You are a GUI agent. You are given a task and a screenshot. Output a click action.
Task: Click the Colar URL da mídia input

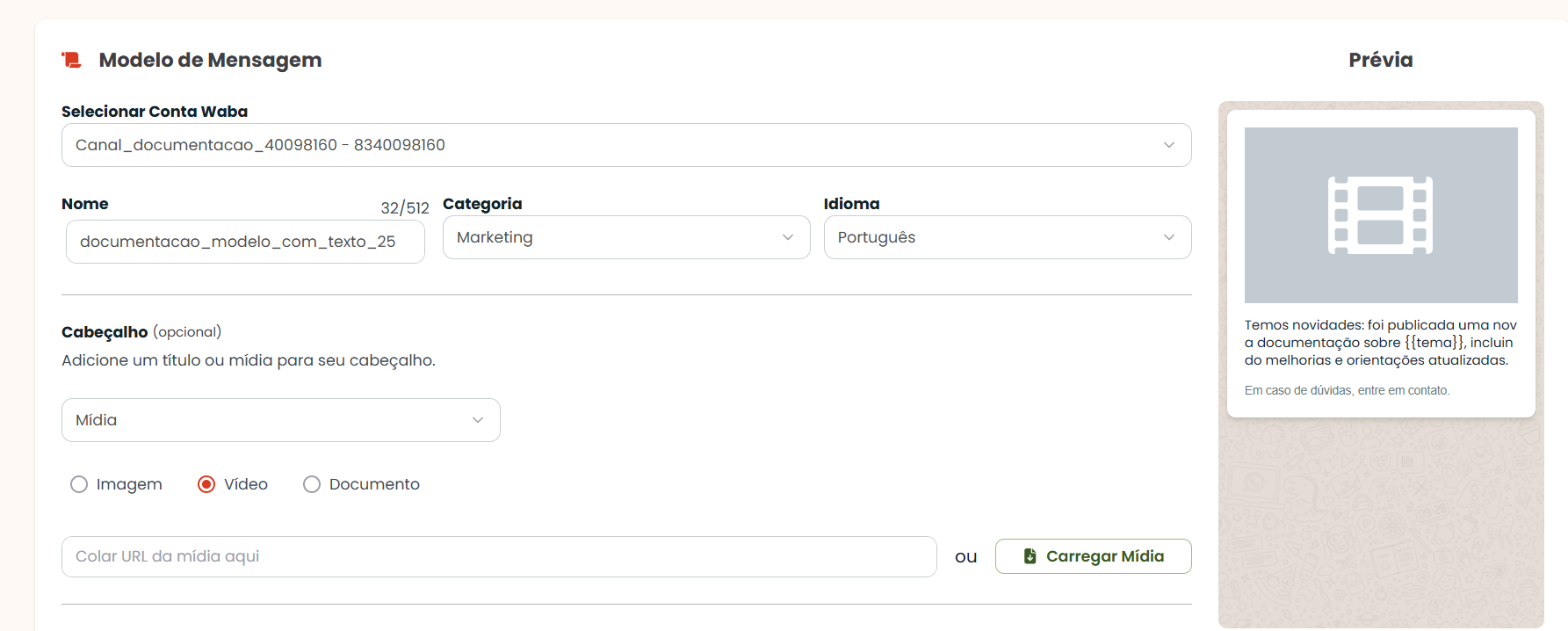499,556
